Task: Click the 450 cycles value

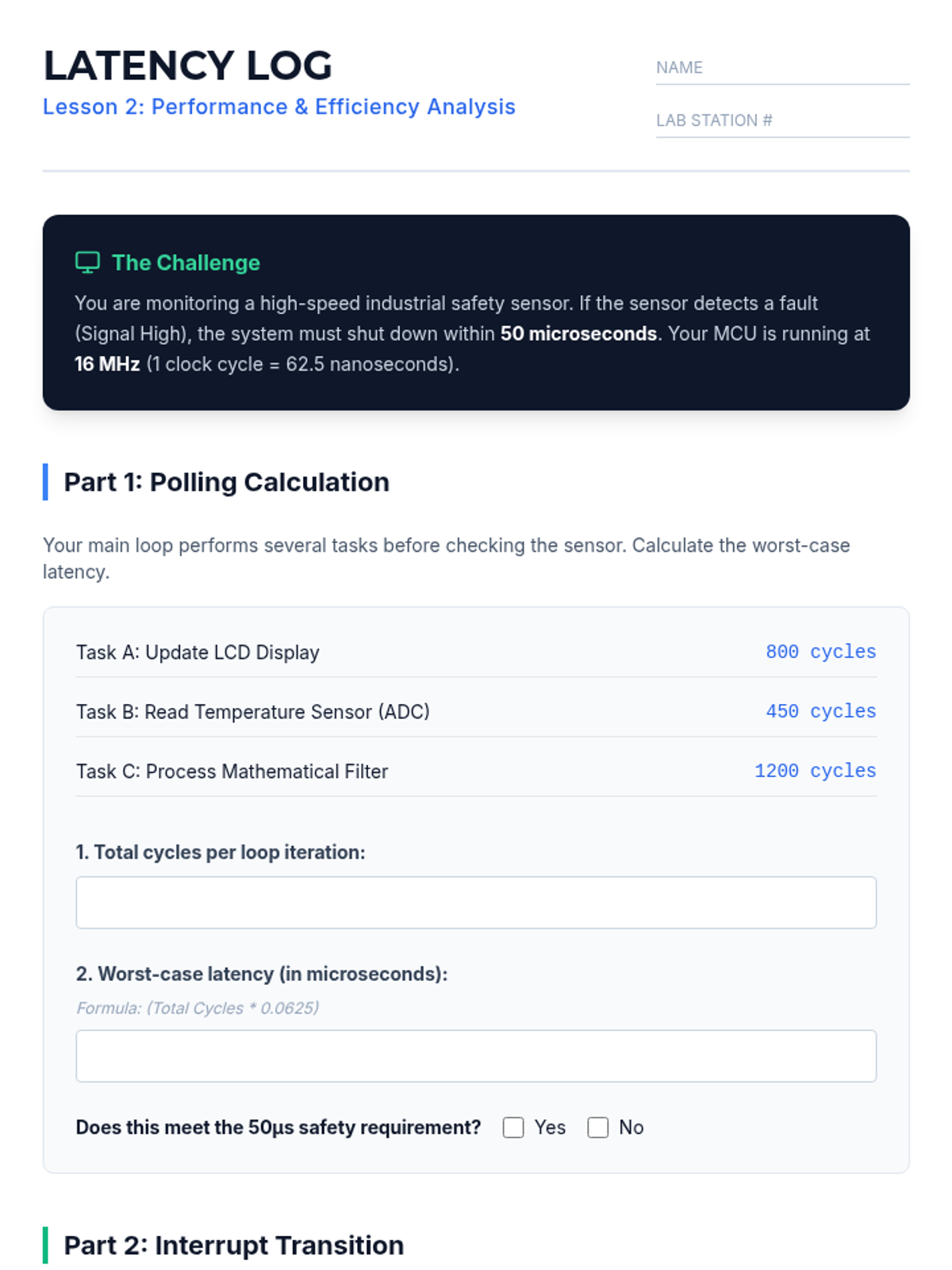Action: pyautogui.click(x=821, y=711)
